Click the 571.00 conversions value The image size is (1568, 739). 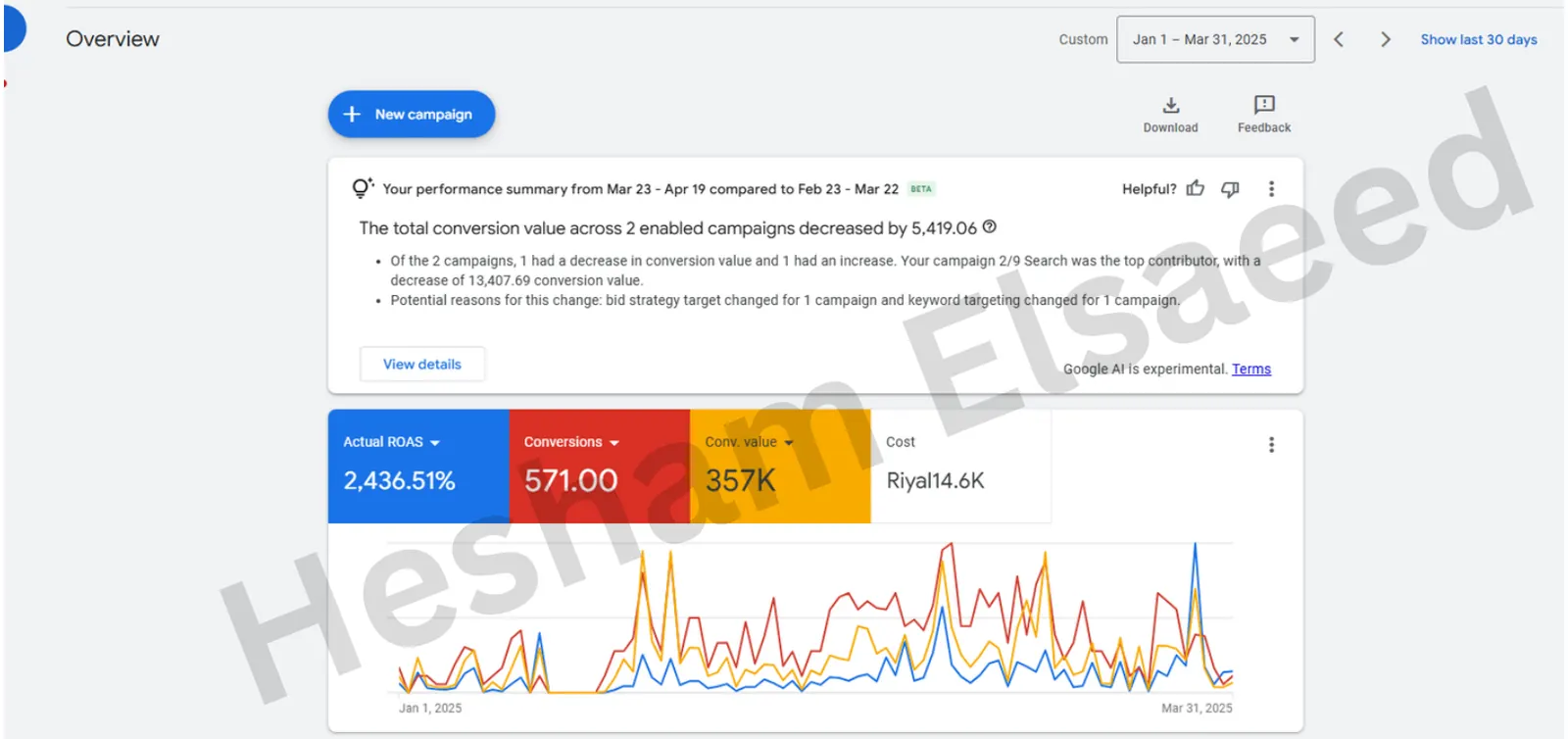pos(571,481)
